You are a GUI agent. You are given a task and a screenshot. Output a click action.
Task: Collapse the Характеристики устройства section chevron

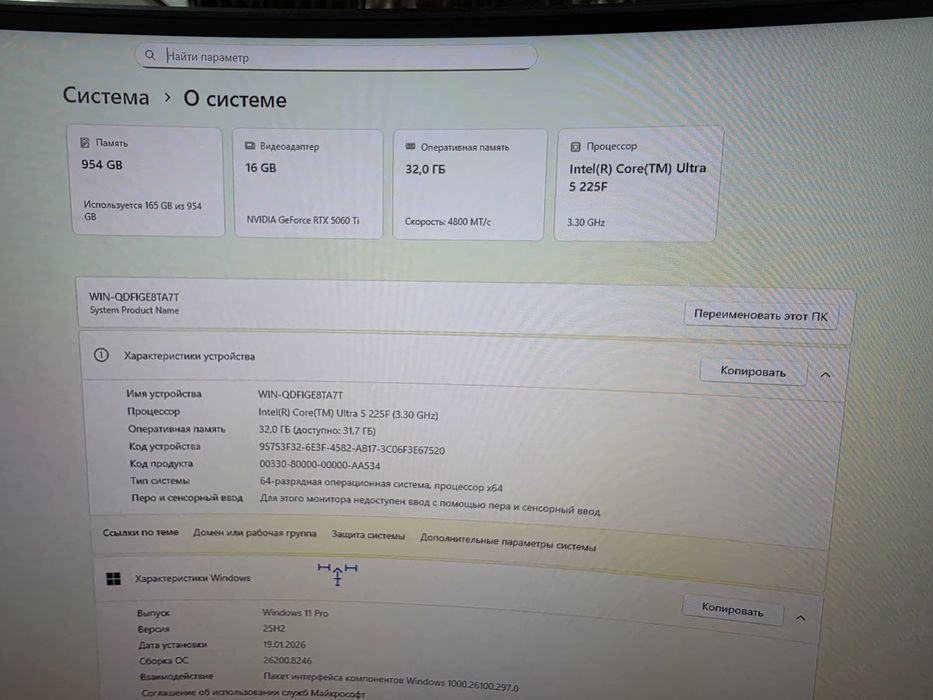(x=825, y=375)
